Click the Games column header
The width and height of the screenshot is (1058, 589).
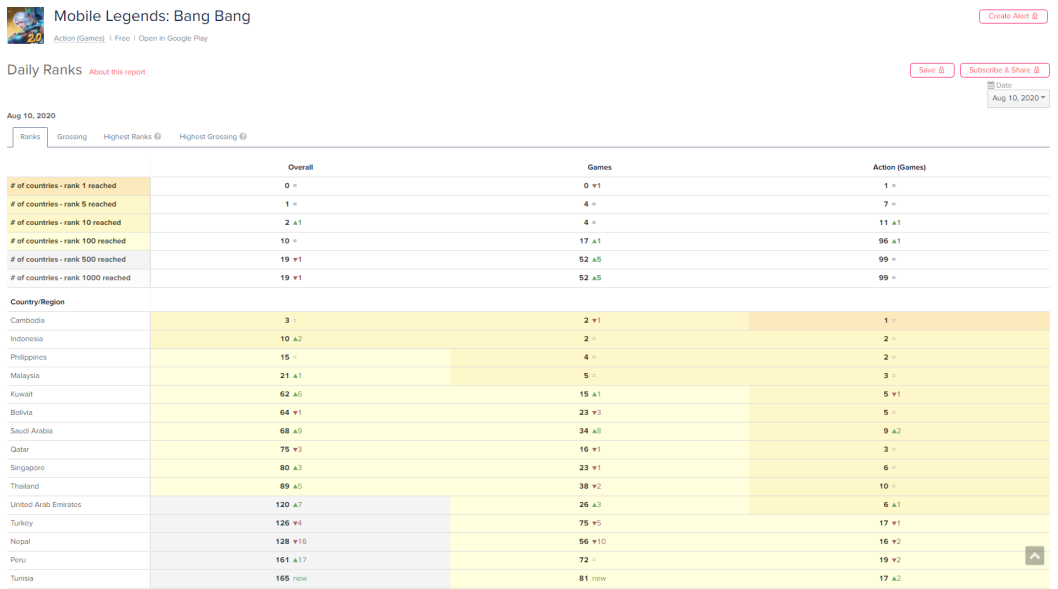coord(599,167)
